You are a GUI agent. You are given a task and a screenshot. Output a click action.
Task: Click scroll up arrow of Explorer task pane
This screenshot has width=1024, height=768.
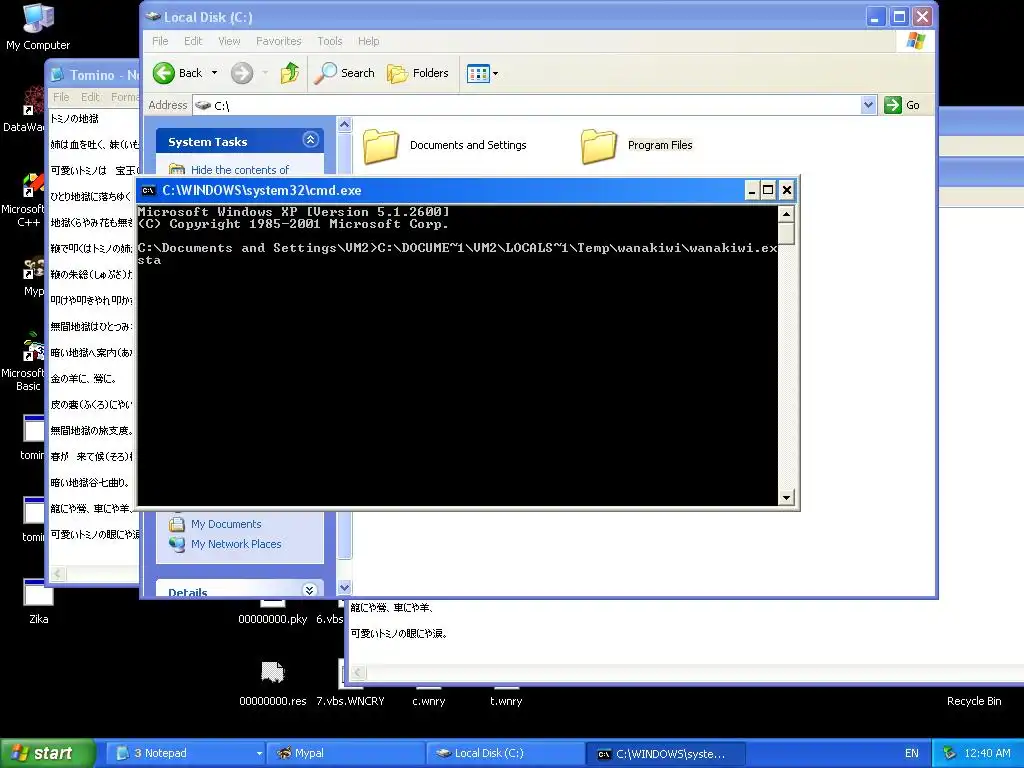345,124
